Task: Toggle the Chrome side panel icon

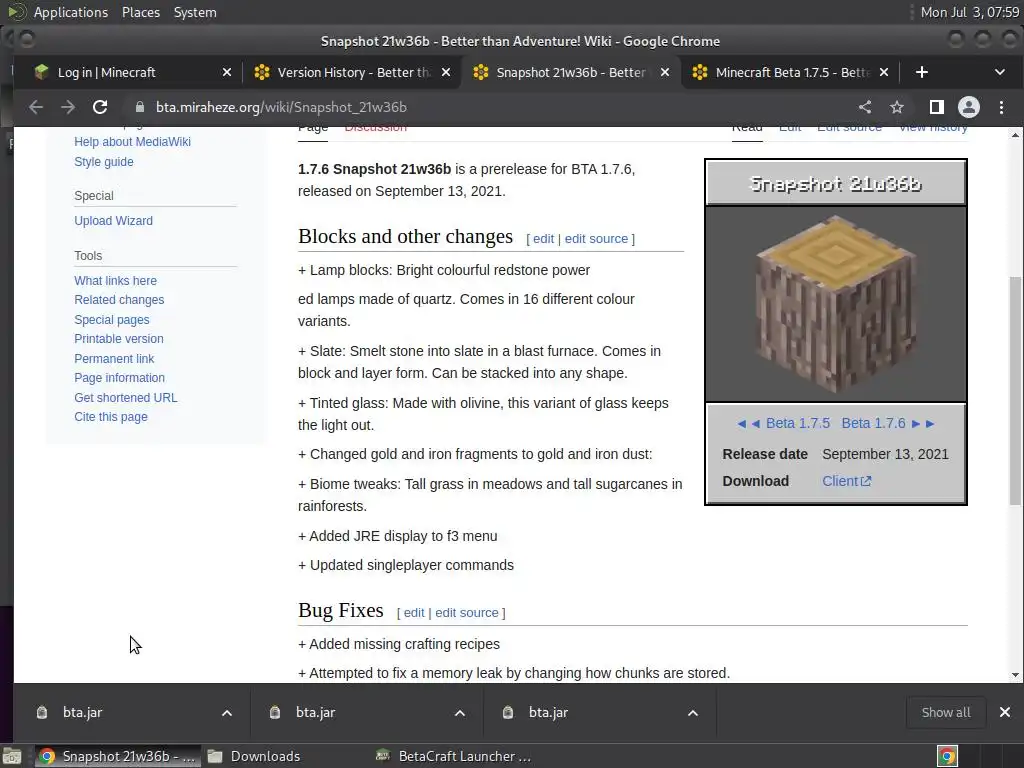Action: [936, 107]
